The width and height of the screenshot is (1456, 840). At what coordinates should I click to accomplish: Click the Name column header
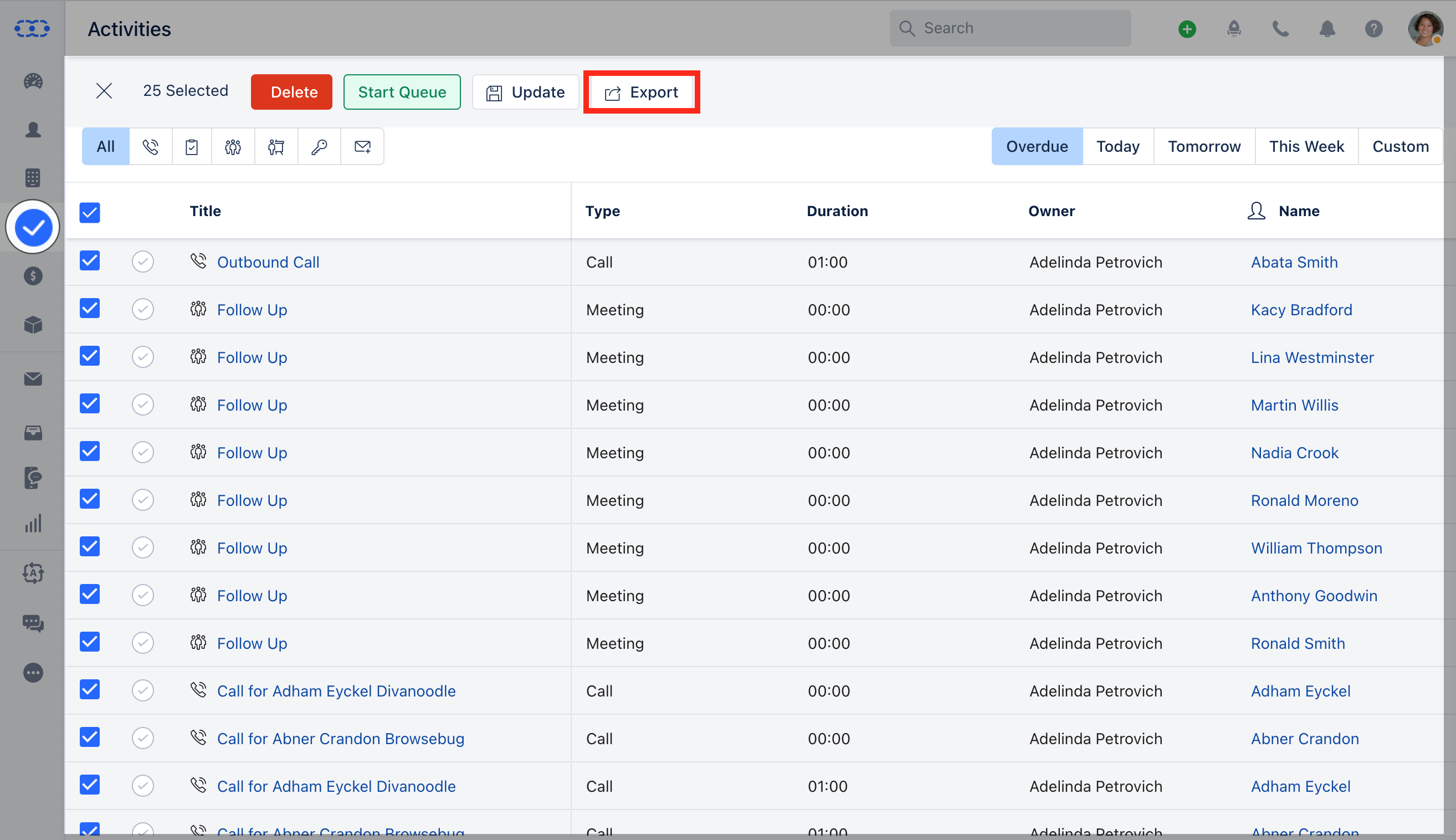coord(1299,211)
